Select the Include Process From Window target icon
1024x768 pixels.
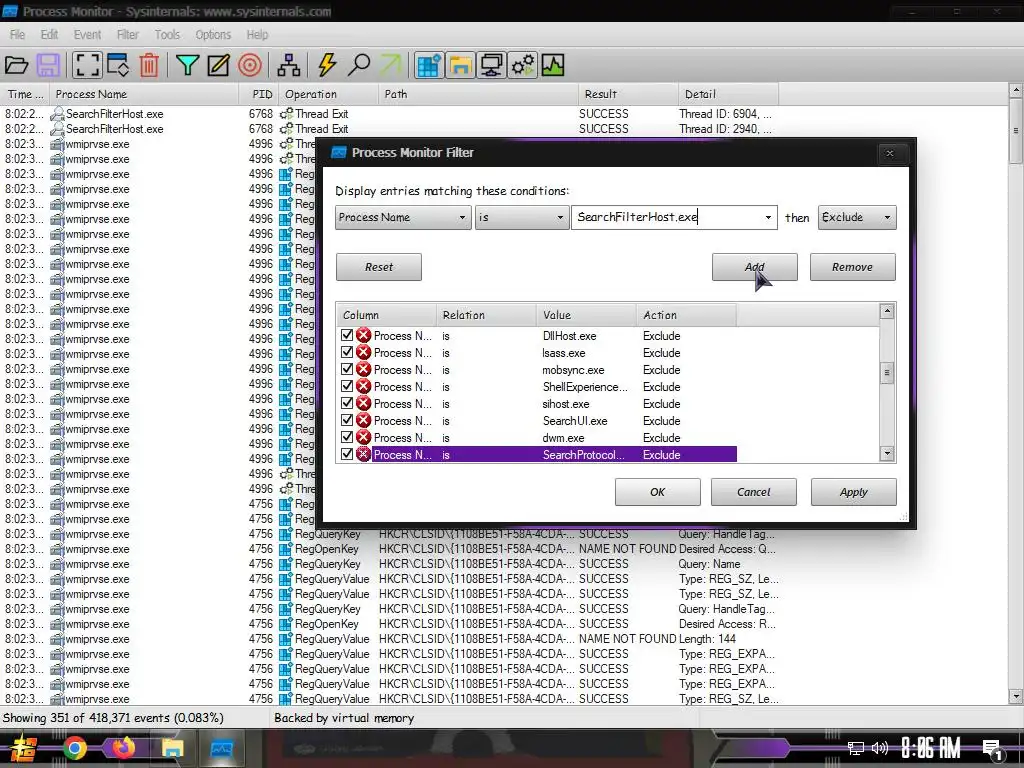pyautogui.click(x=250, y=65)
